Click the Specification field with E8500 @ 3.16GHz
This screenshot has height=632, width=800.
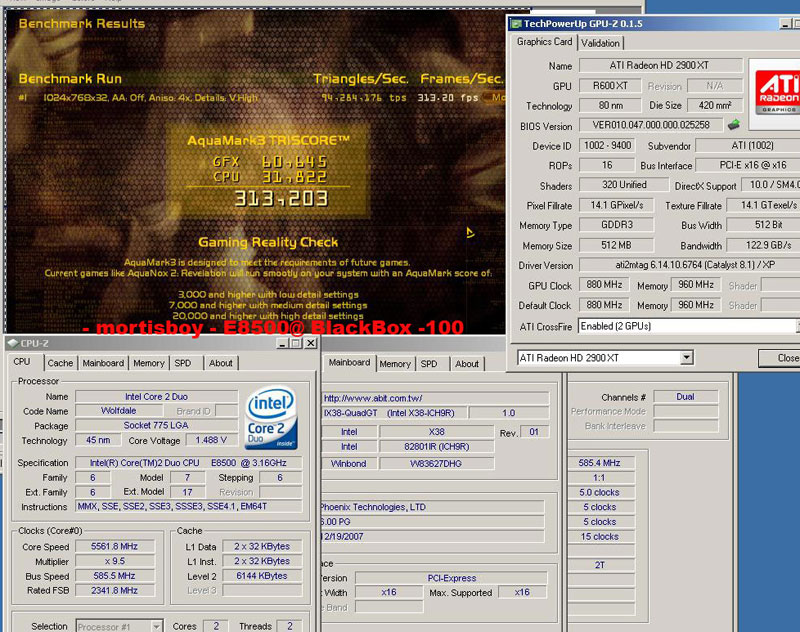[x=189, y=463]
